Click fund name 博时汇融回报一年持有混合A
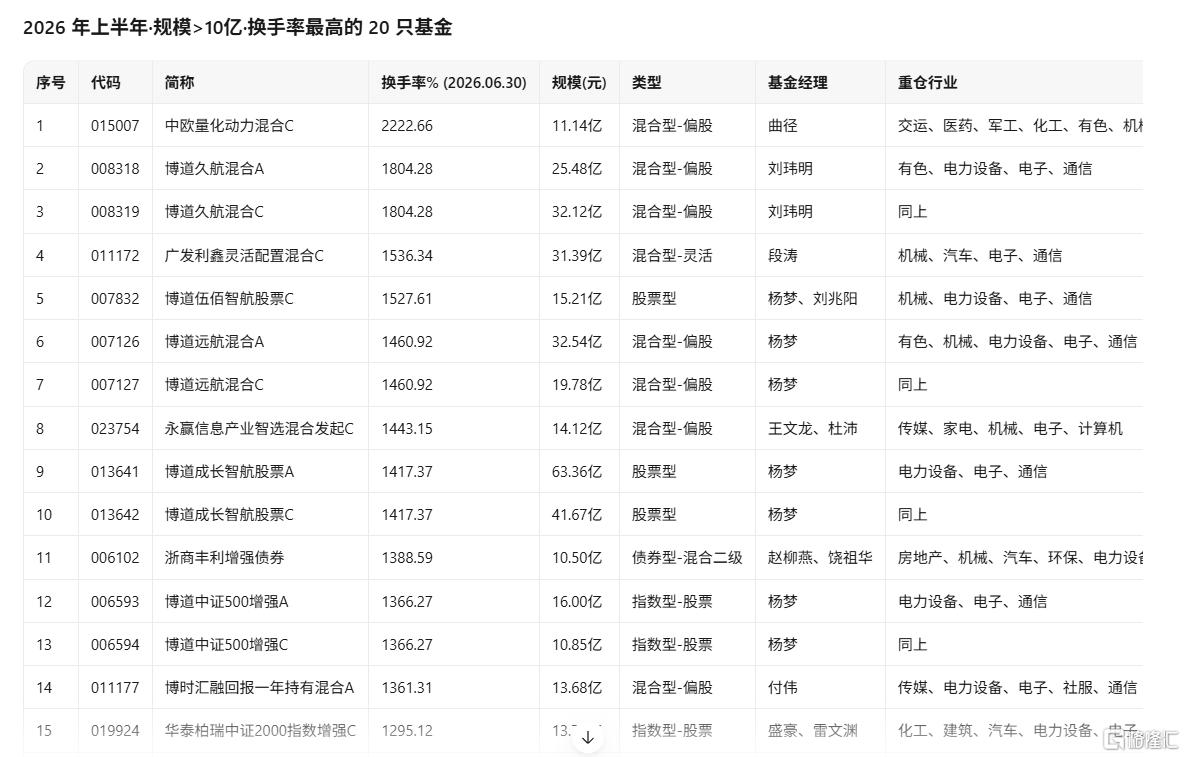 tap(259, 687)
